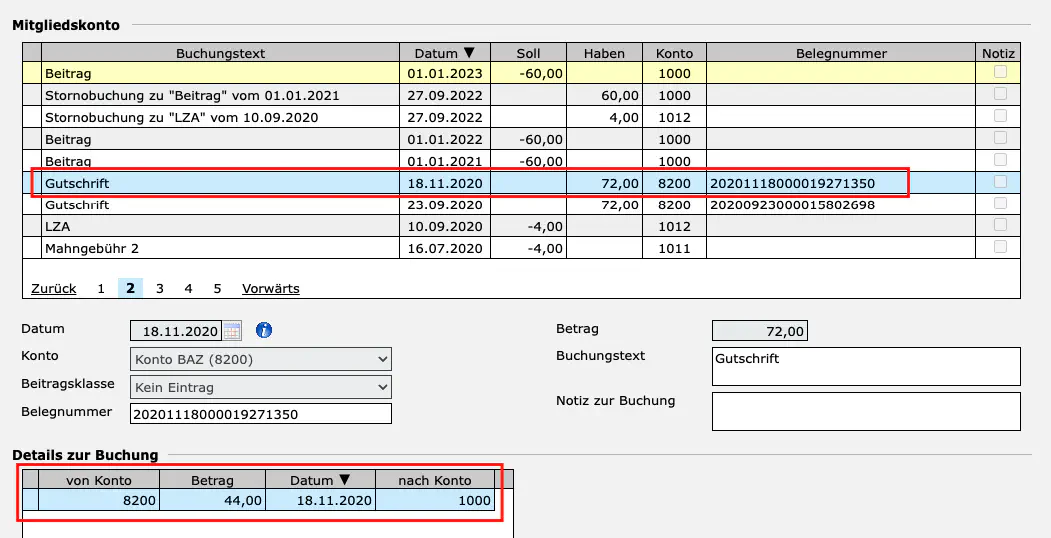Open the calendar picker beside Datum field
1051x538 pixels.
point(231,330)
